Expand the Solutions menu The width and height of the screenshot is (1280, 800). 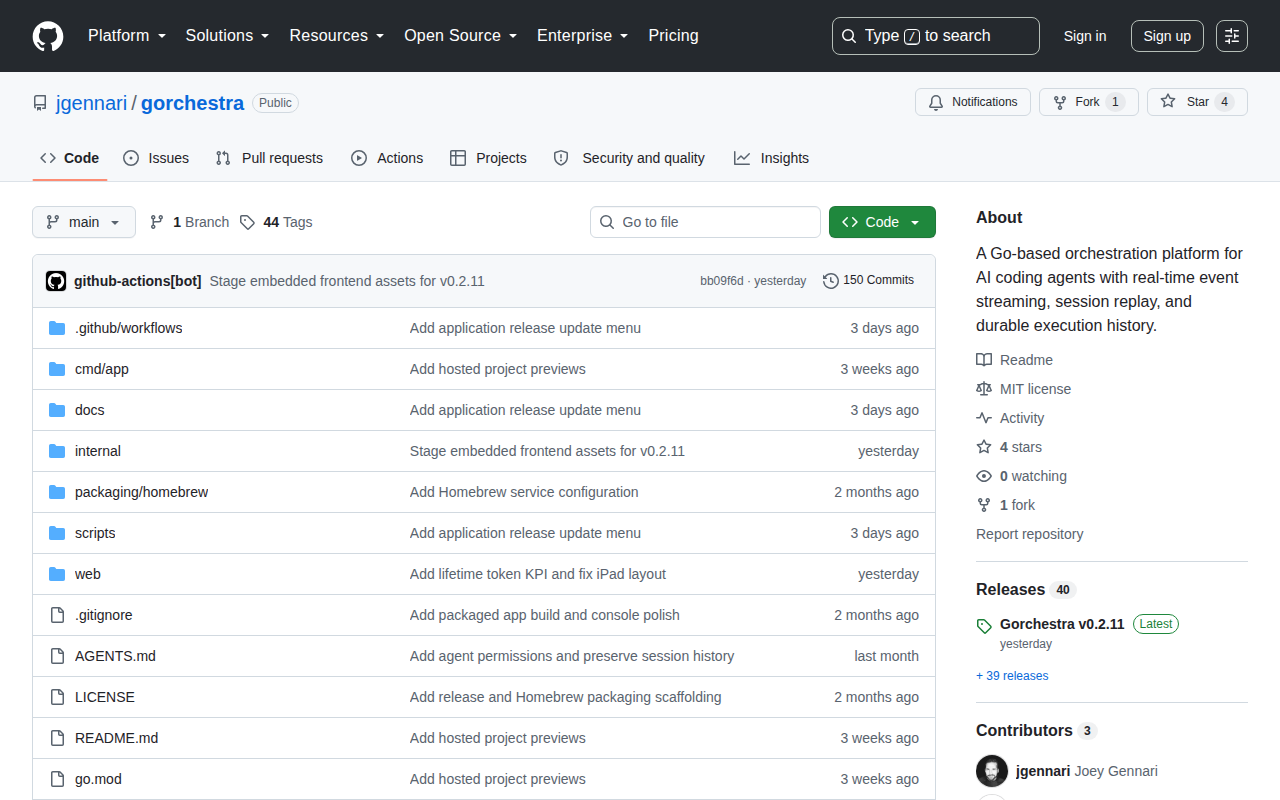click(x=228, y=36)
